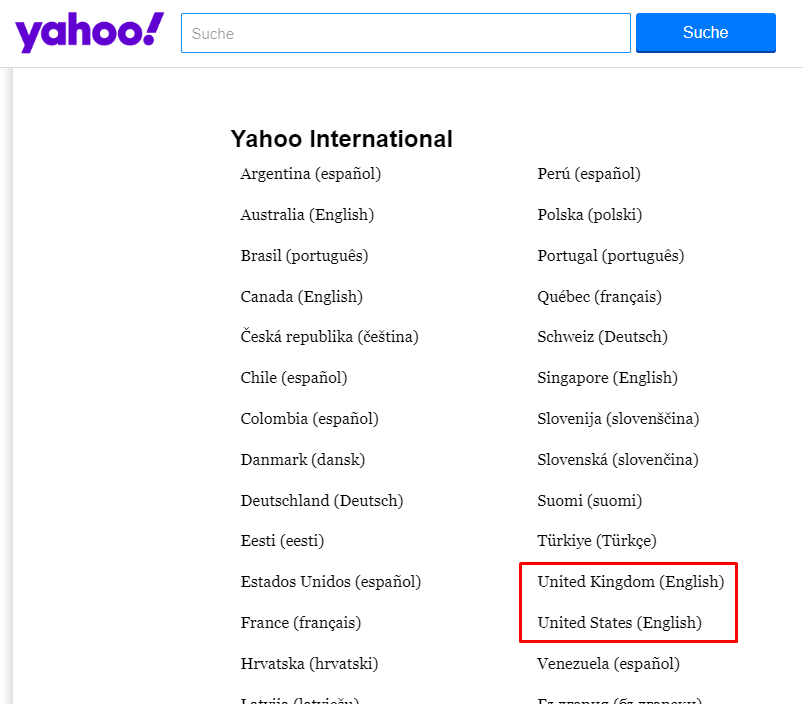The height and width of the screenshot is (704, 803).
Task: Choose United States (English) edition
Action: 620,623
